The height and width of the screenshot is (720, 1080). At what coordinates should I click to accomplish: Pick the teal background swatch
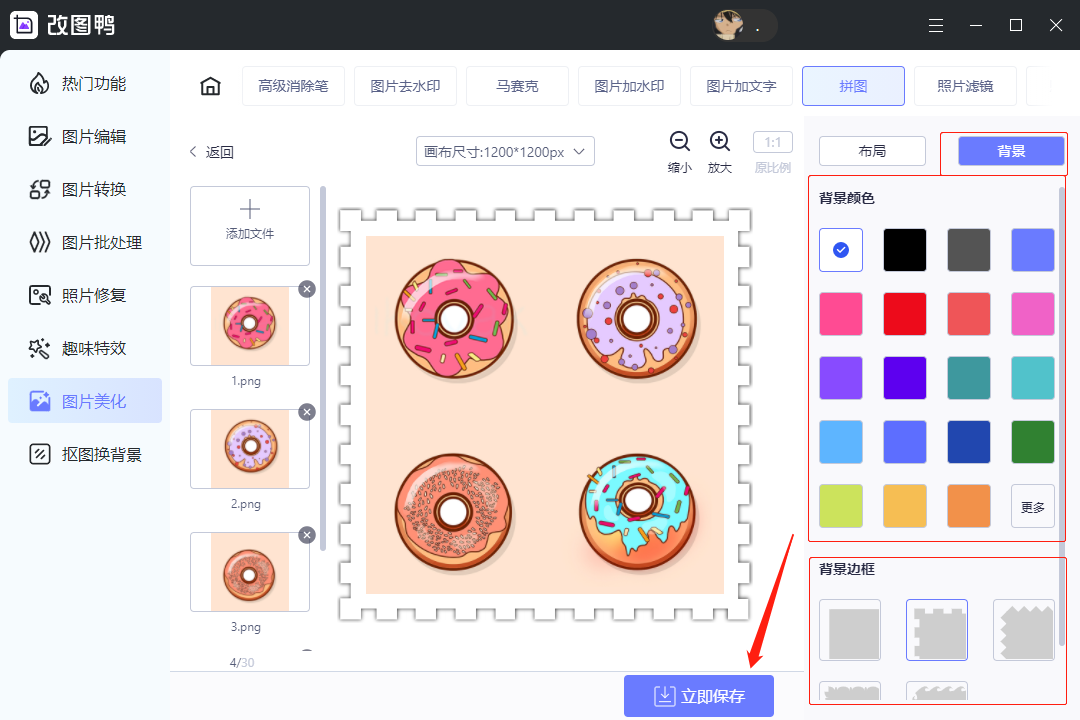[x=968, y=378]
